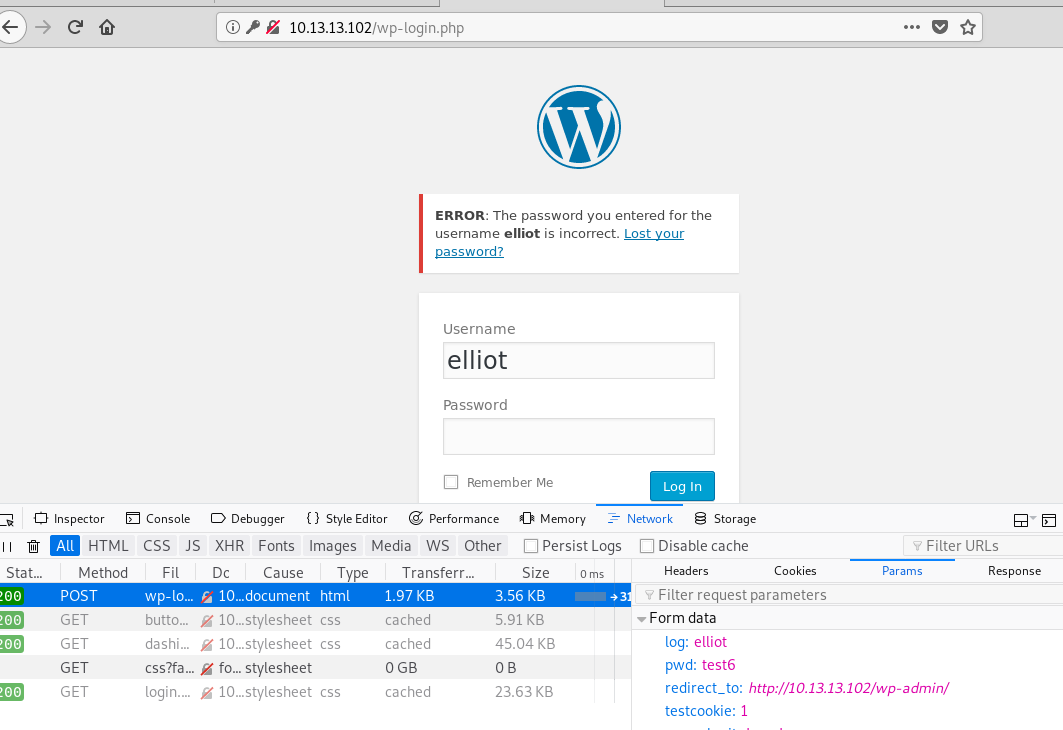The width and height of the screenshot is (1063, 730).
Task: Click the pwd: test6 parameter
Action: click(x=700, y=665)
